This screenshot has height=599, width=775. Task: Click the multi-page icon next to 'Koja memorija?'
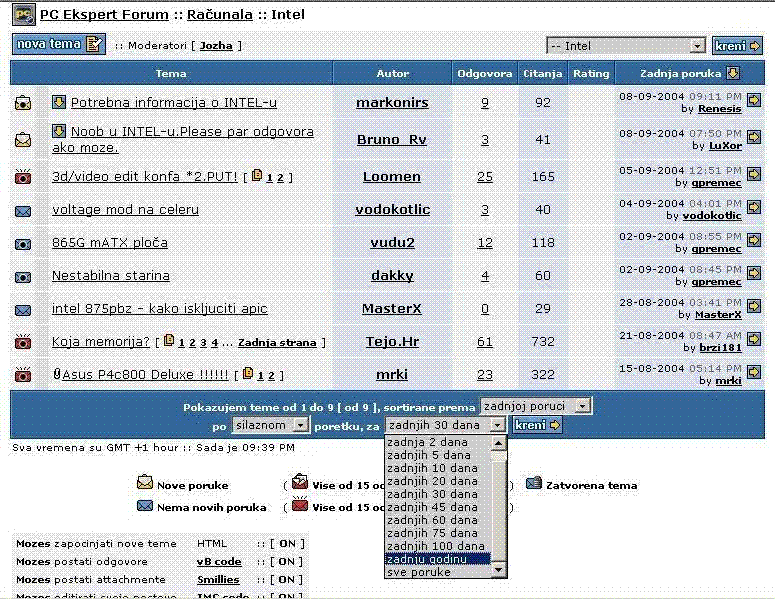pyautogui.click(x=169, y=341)
